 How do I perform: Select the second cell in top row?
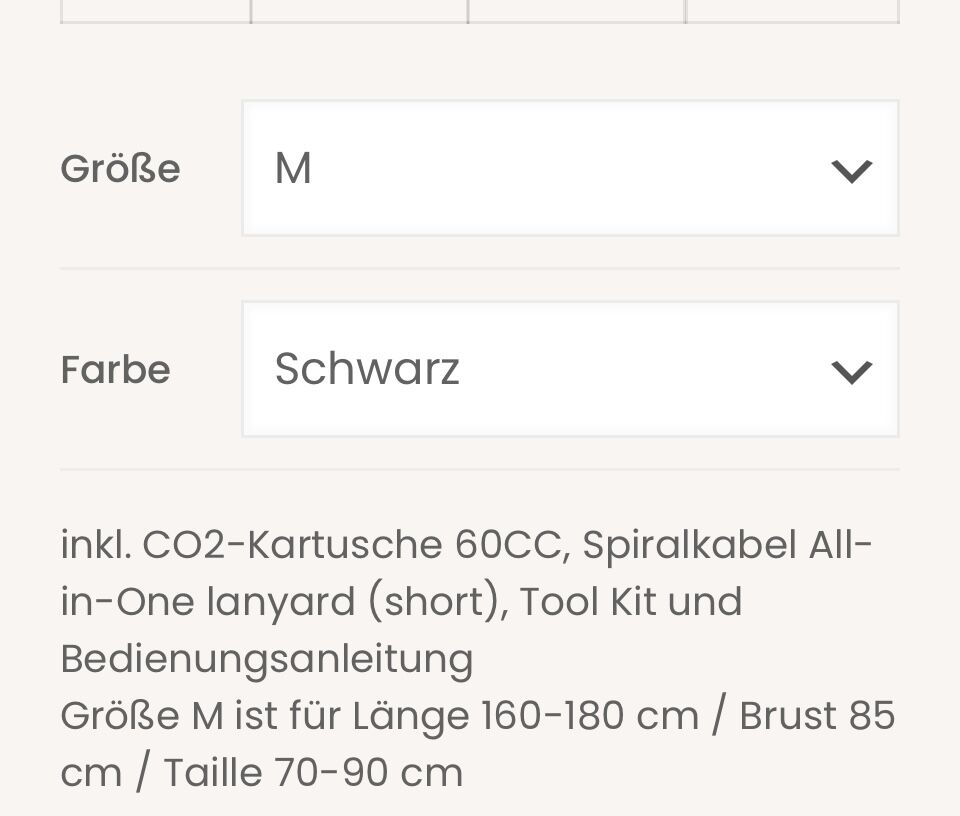[x=359, y=10]
